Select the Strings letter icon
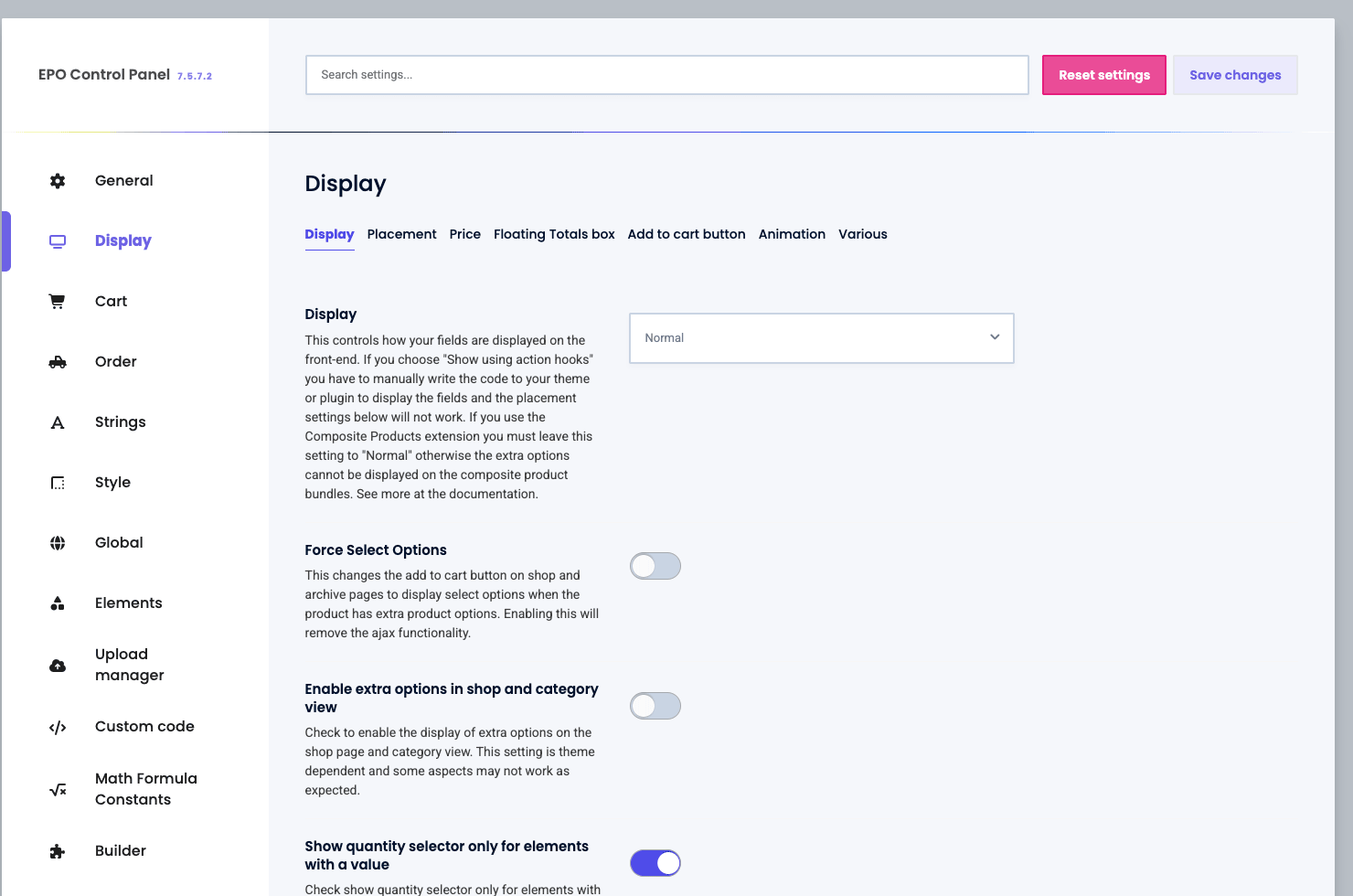Screen dimensions: 1353x896 tap(58, 422)
